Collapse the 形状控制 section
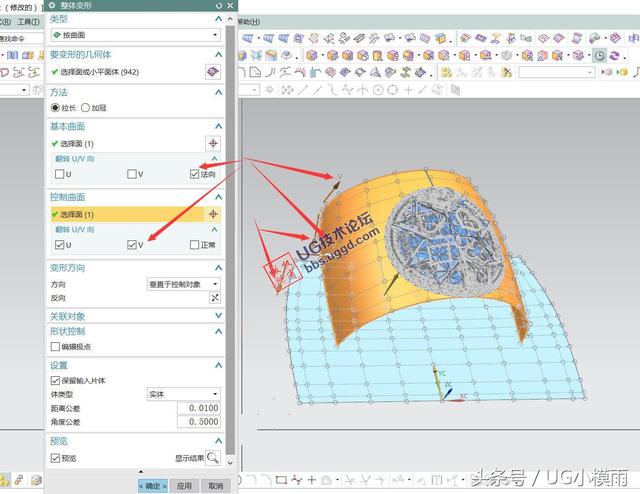This screenshot has height=494, width=640. (x=218, y=331)
